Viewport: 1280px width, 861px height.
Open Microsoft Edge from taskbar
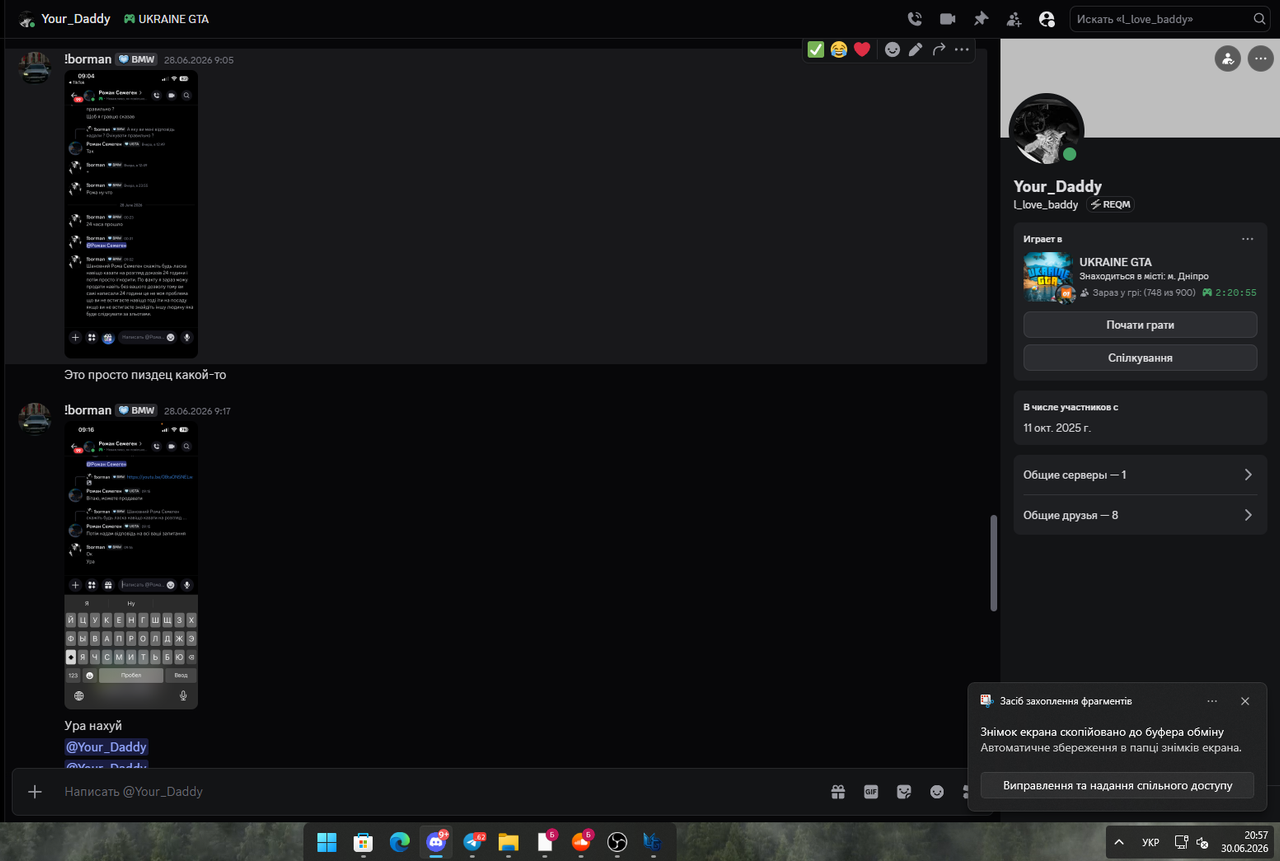tap(399, 842)
